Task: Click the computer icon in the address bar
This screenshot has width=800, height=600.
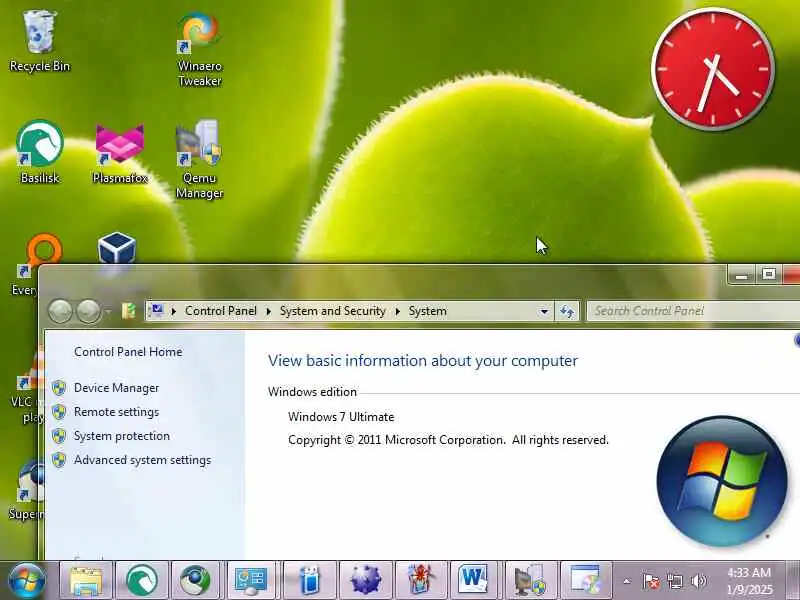Action: tap(157, 311)
